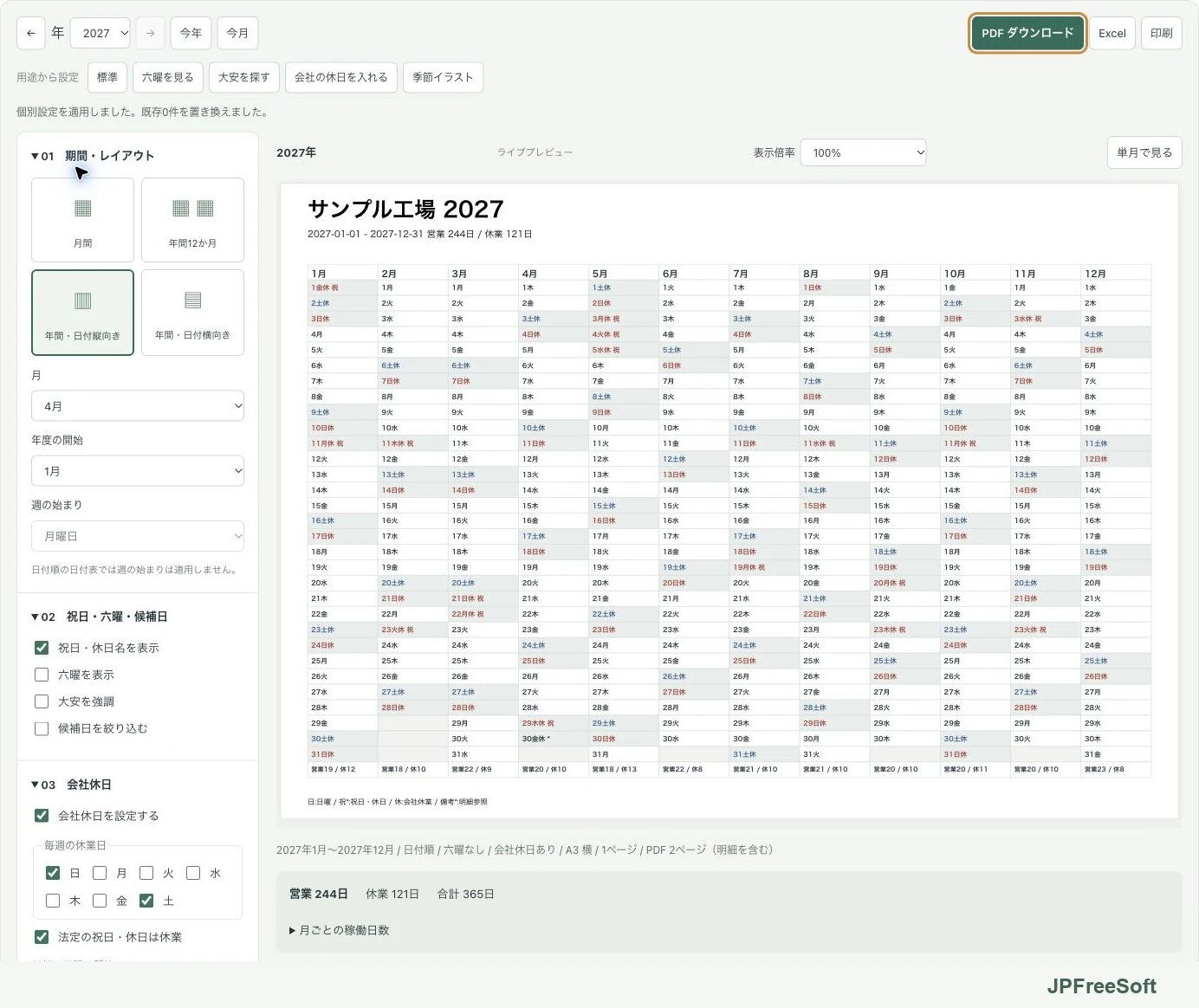Jump to this month with 今月

point(237,34)
